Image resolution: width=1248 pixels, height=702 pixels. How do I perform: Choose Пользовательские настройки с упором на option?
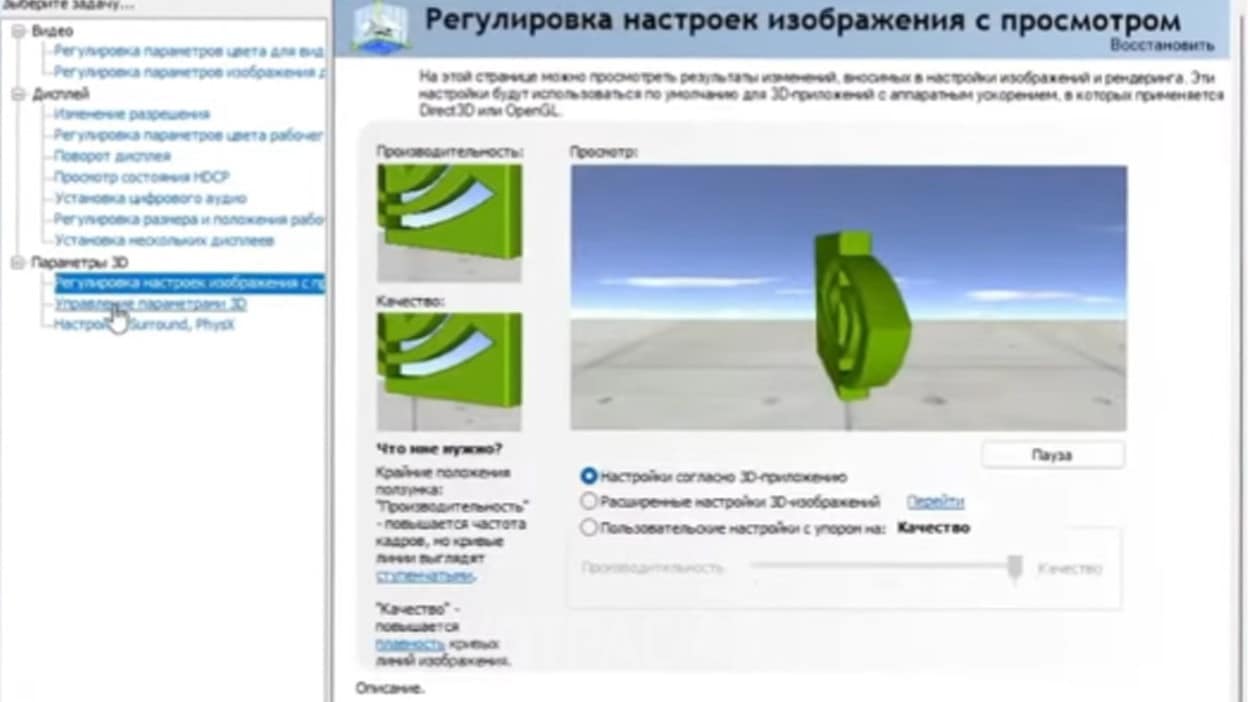coord(589,527)
